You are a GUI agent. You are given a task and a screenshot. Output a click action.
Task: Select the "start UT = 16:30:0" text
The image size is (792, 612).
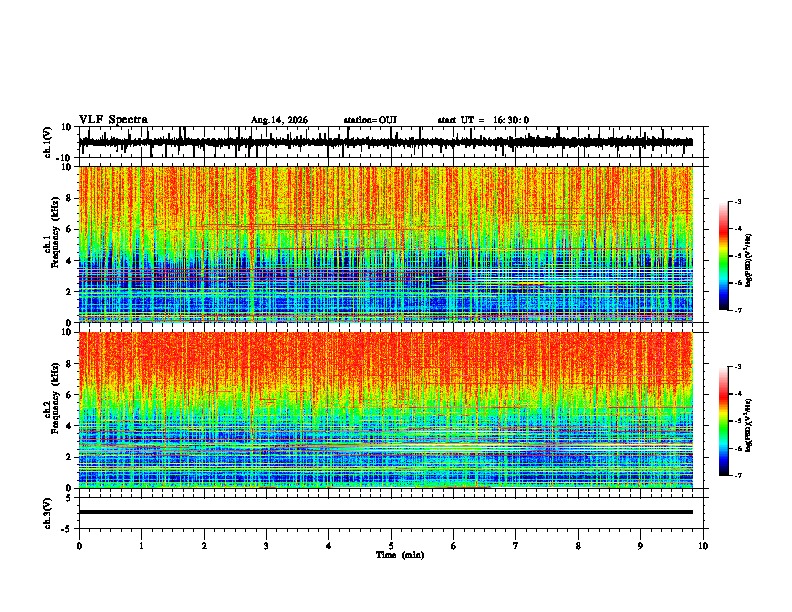tap(483, 120)
